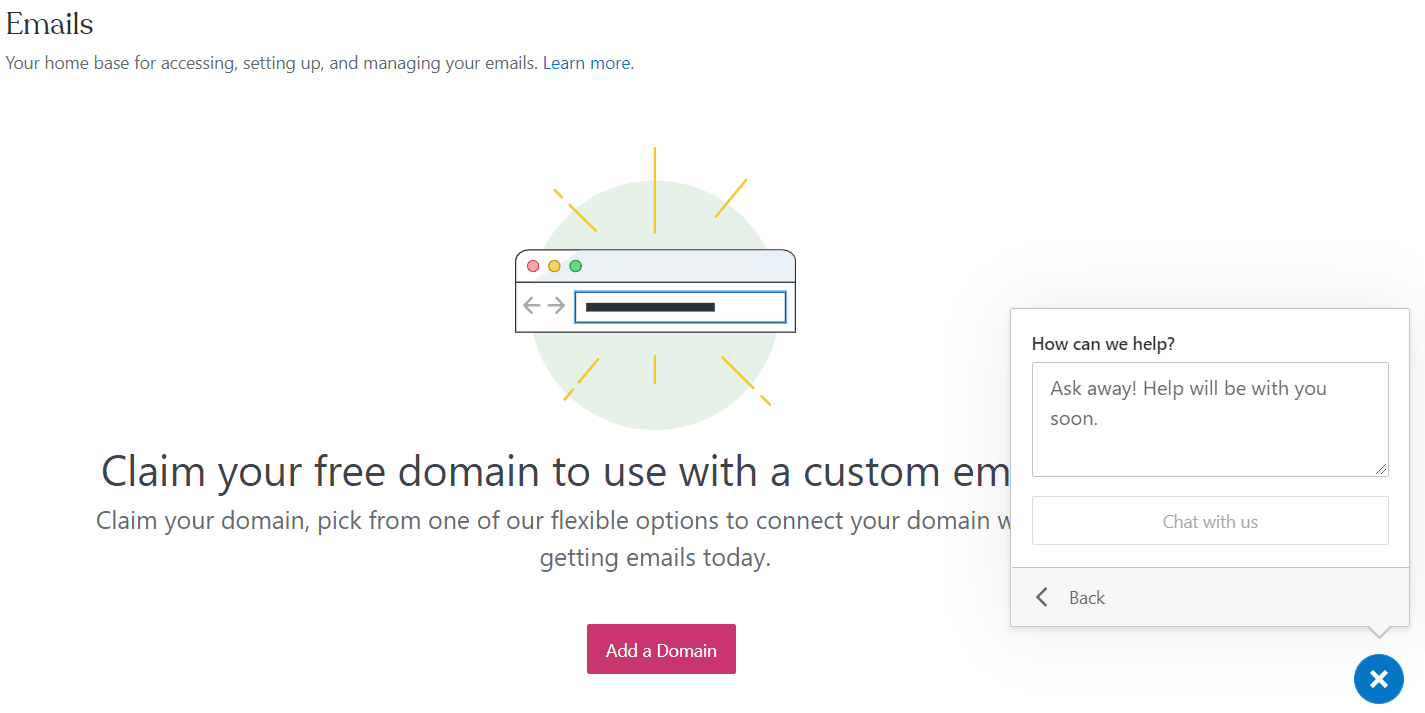
Task: Select Back in the help widget footer
Action: pyautogui.click(x=1086, y=597)
